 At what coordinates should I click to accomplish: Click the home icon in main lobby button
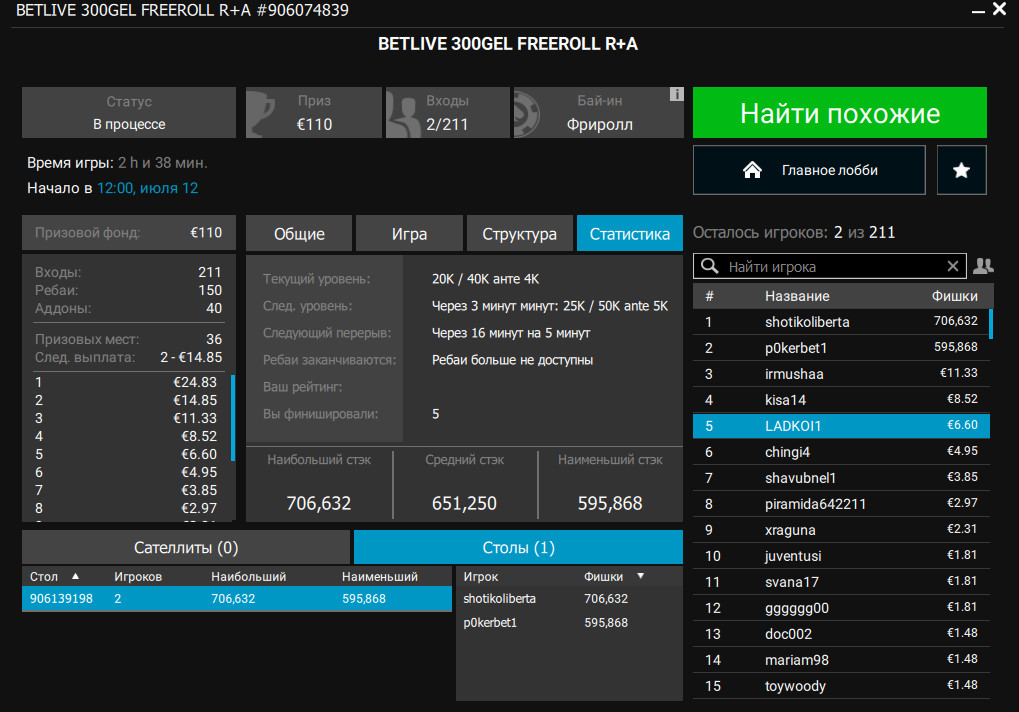click(753, 170)
